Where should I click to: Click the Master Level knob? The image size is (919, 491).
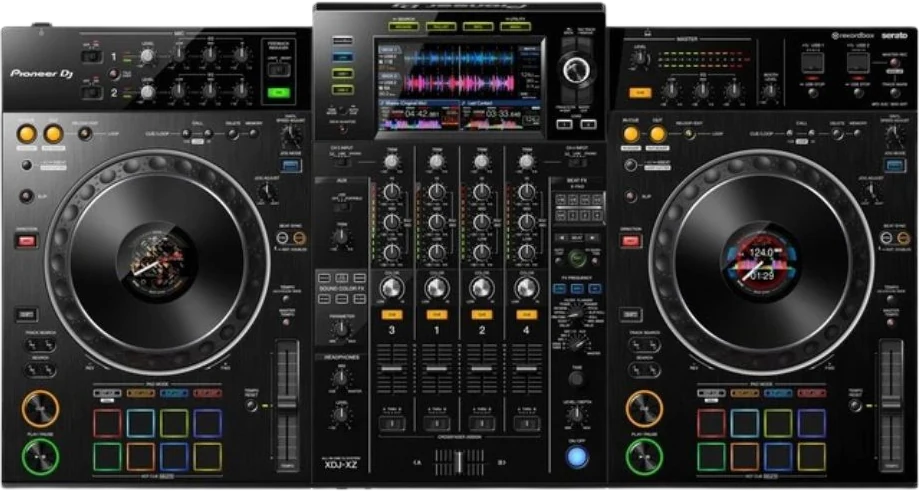coord(641,57)
